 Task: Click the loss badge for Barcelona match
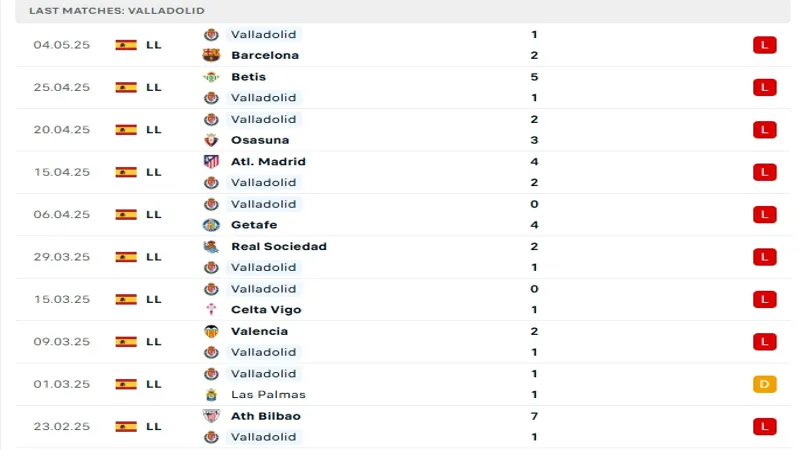765,45
